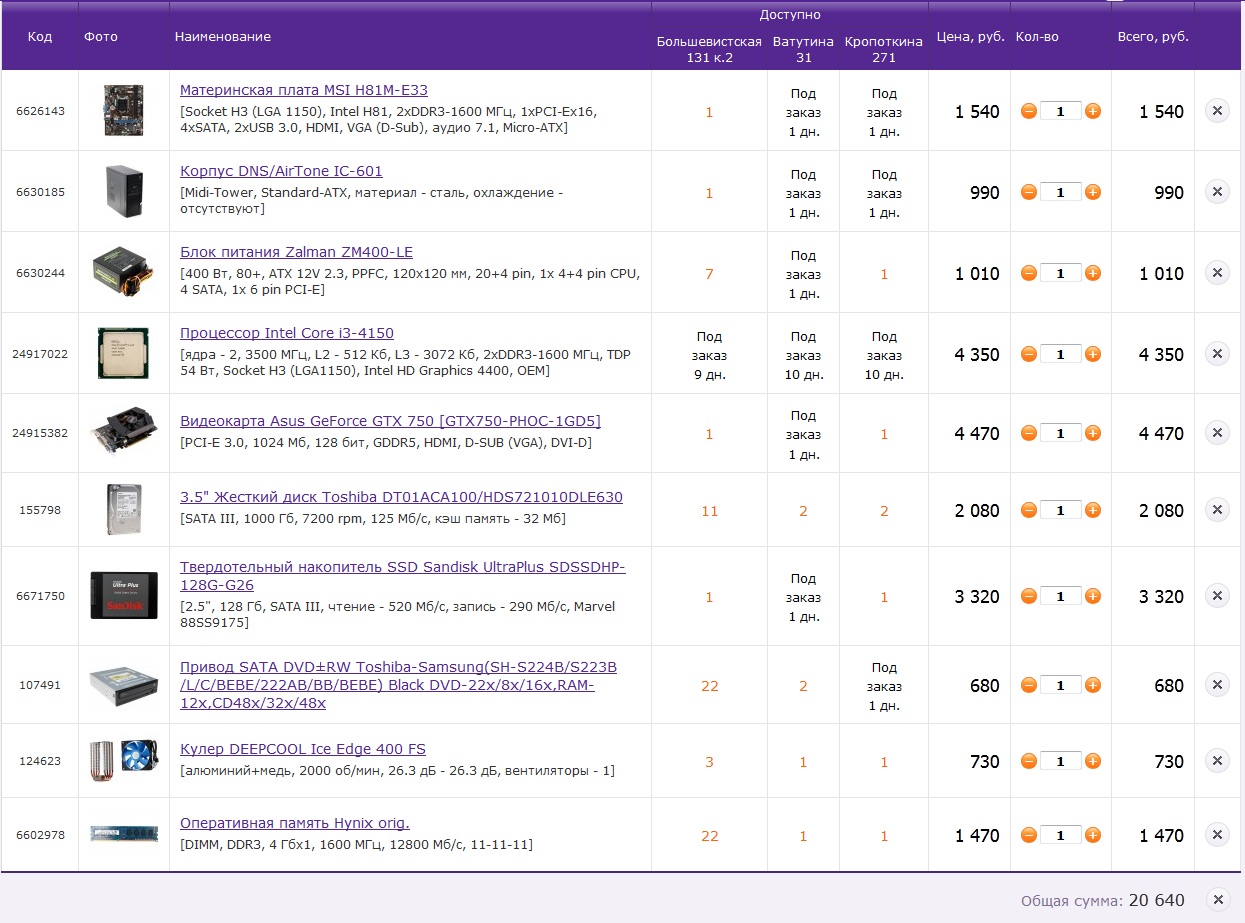Click quantity field for DVD±RW drive
1245x923 pixels.
pyautogui.click(x=1060, y=685)
